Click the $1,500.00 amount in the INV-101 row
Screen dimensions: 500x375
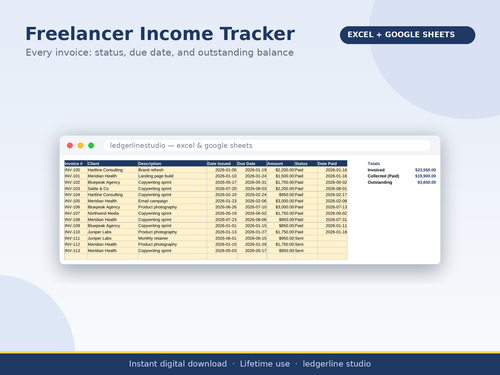tap(280, 176)
